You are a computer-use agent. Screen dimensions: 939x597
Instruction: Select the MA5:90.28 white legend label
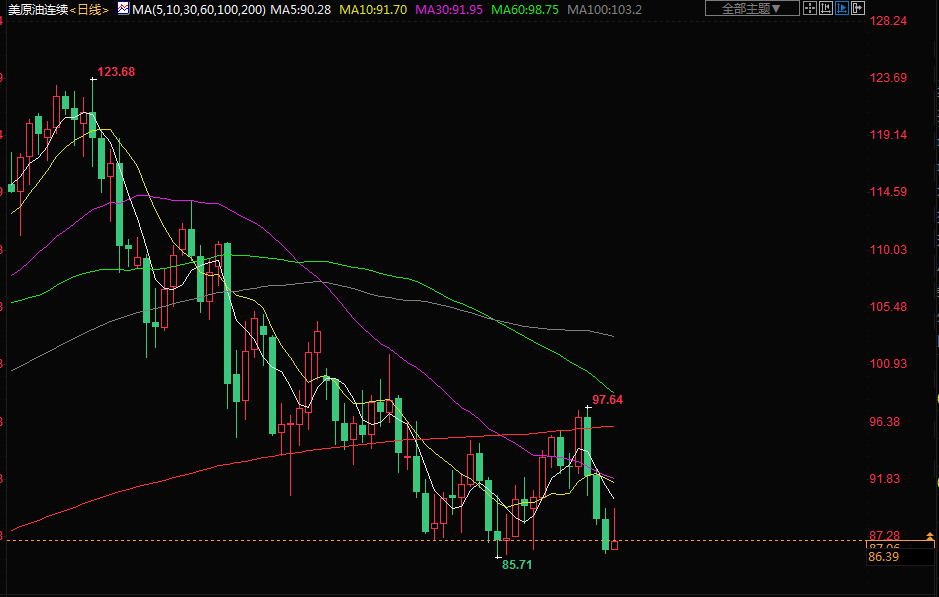(301, 9)
